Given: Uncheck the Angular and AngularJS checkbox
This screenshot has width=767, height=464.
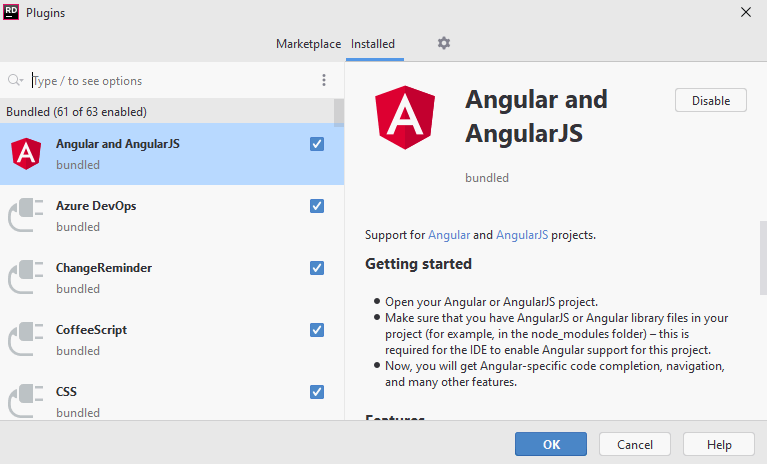Looking at the screenshot, I should click(x=317, y=144).
